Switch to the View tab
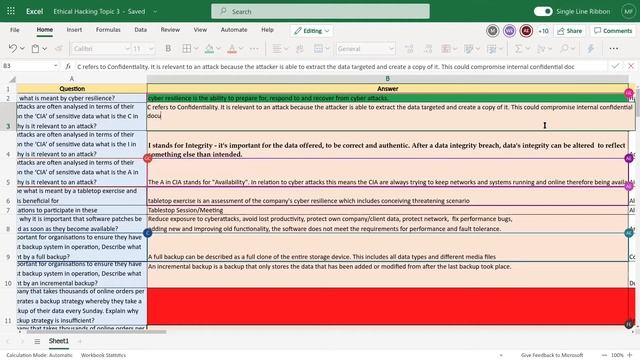Screen dimensions: 640x360 click(200, 30)
